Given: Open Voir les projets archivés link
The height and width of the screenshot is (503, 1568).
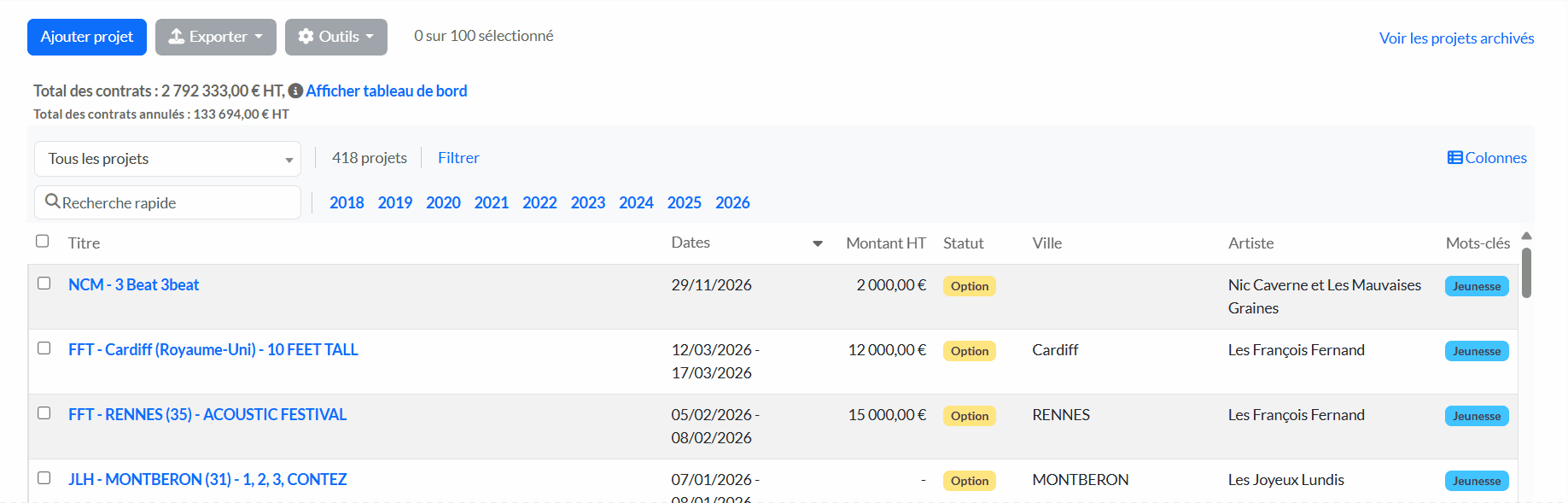Looking at the screenshot, I should [x=1456, y=38].
